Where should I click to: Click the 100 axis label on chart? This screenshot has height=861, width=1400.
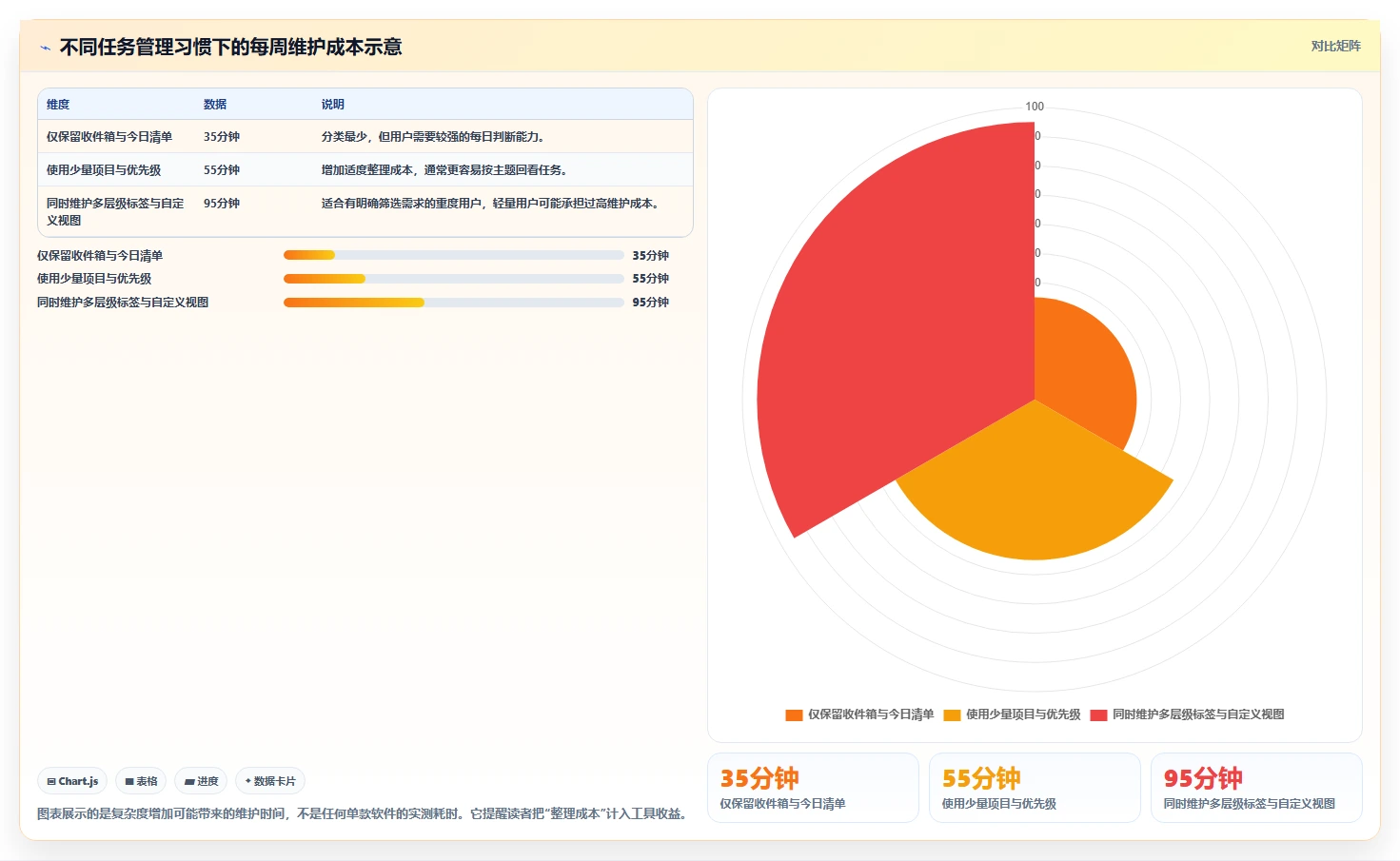1035,107
